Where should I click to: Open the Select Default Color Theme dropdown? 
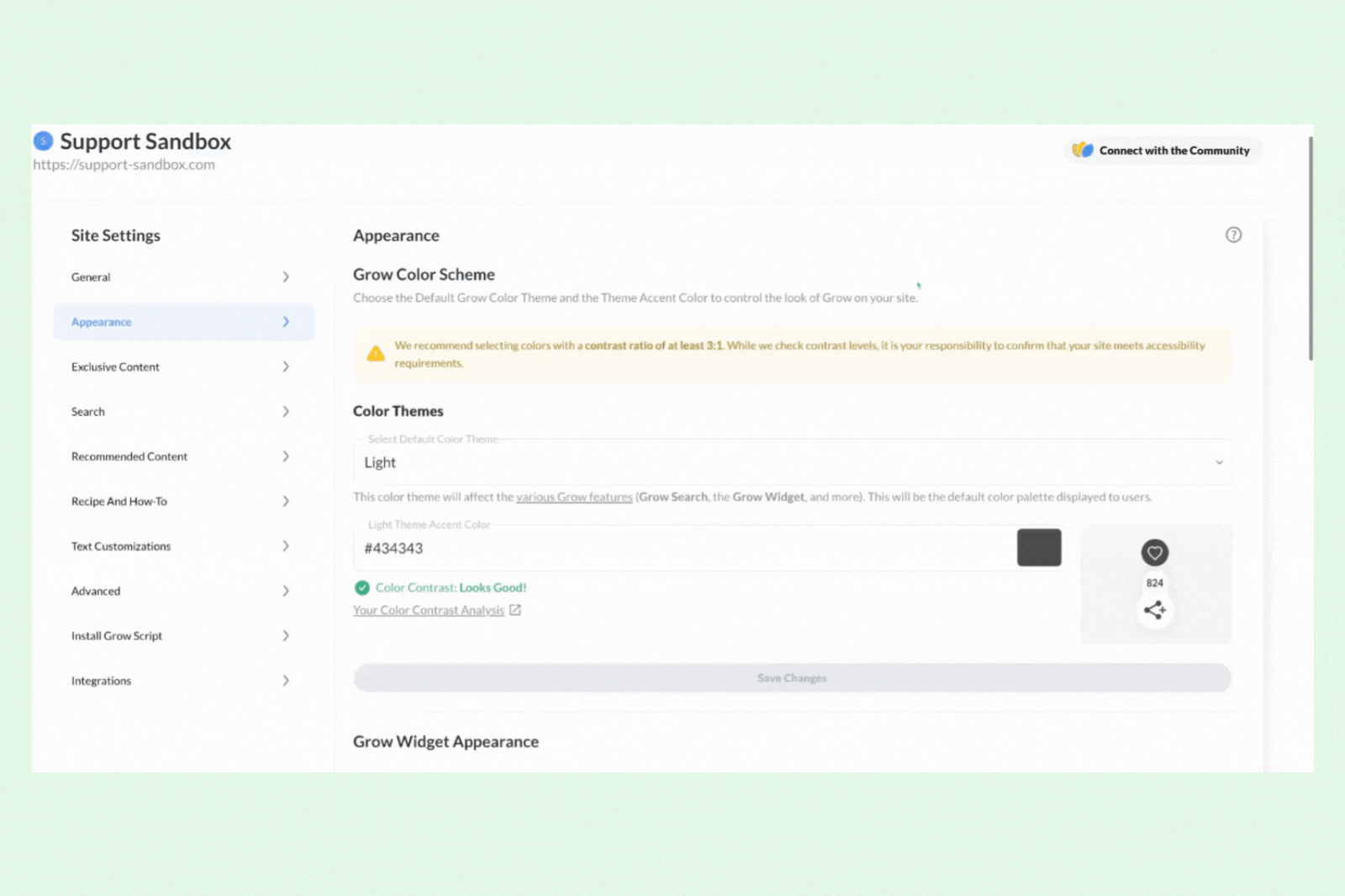(792, 462)
